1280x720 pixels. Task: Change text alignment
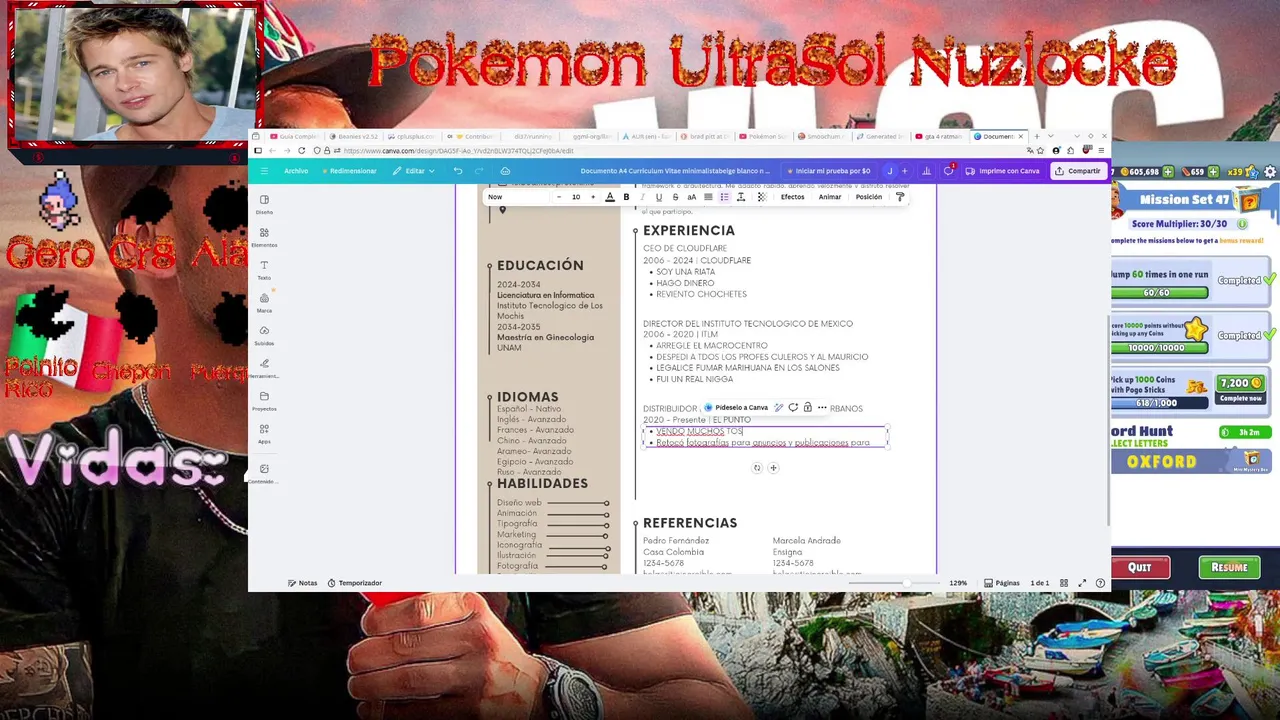pyautogui.click(x=708, y=197)
